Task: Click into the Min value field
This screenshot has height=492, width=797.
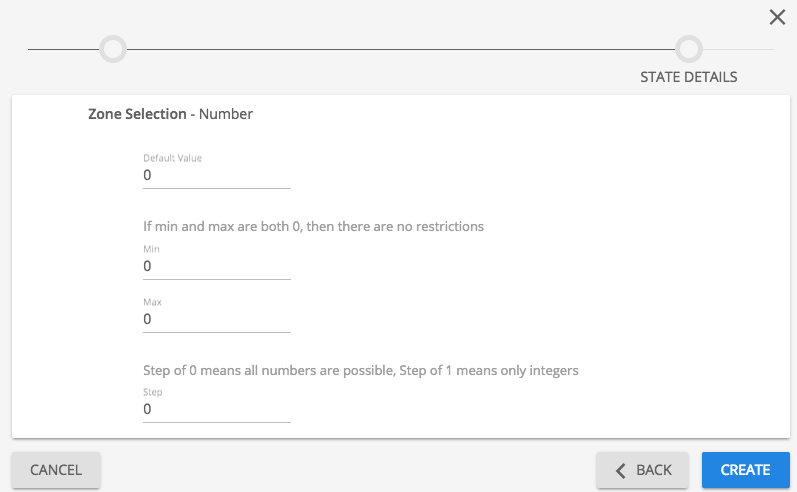Action: [216, 267]
